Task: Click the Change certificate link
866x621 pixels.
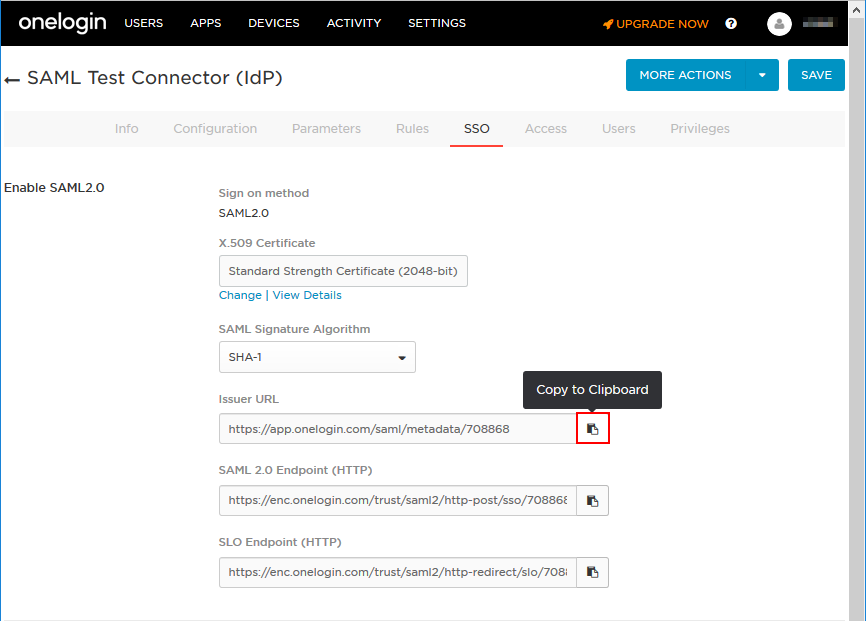Action: (240, 295)
